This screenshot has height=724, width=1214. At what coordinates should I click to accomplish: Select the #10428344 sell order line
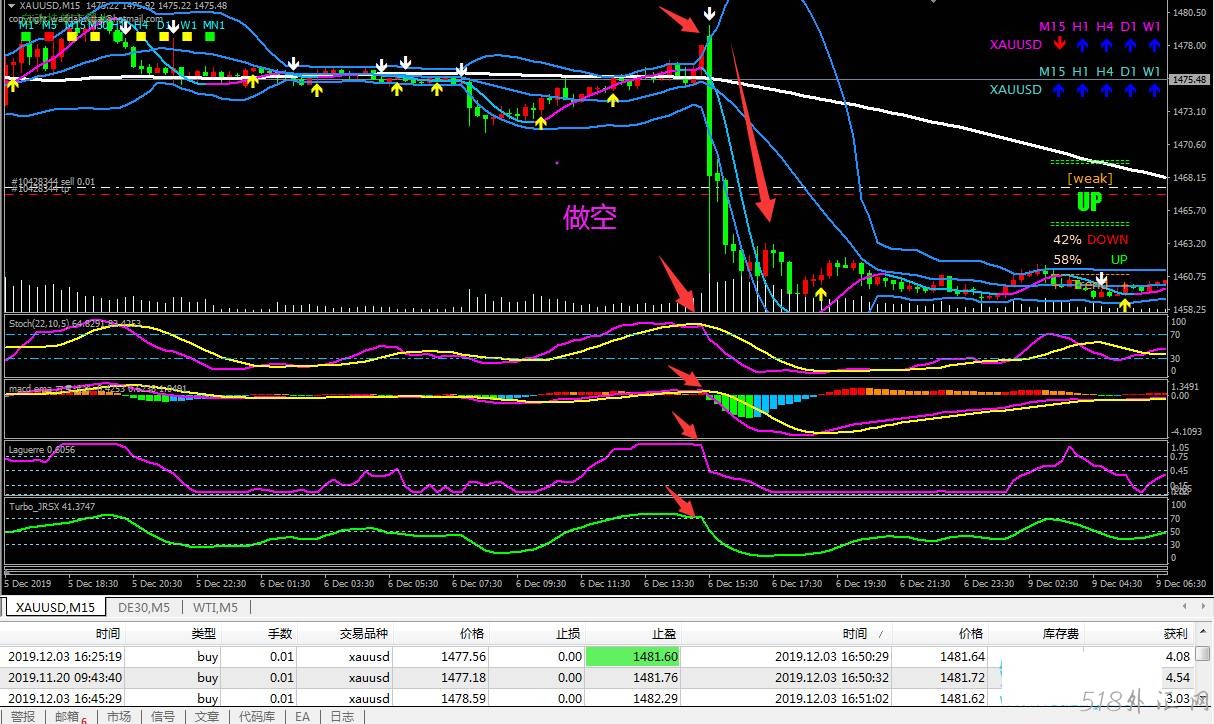55,183
